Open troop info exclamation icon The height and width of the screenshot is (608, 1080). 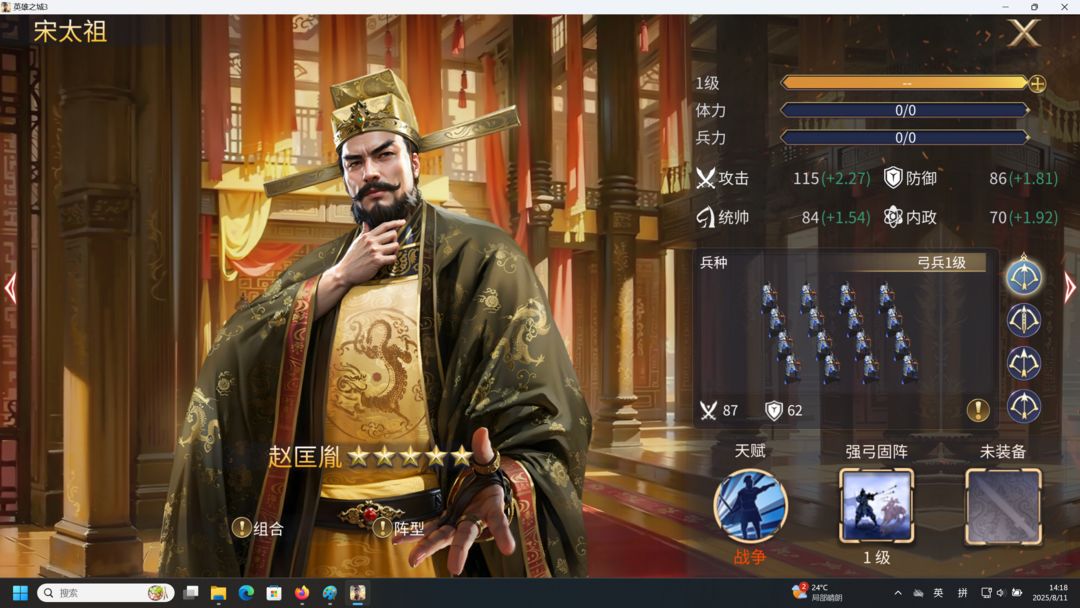click(978, 410)
